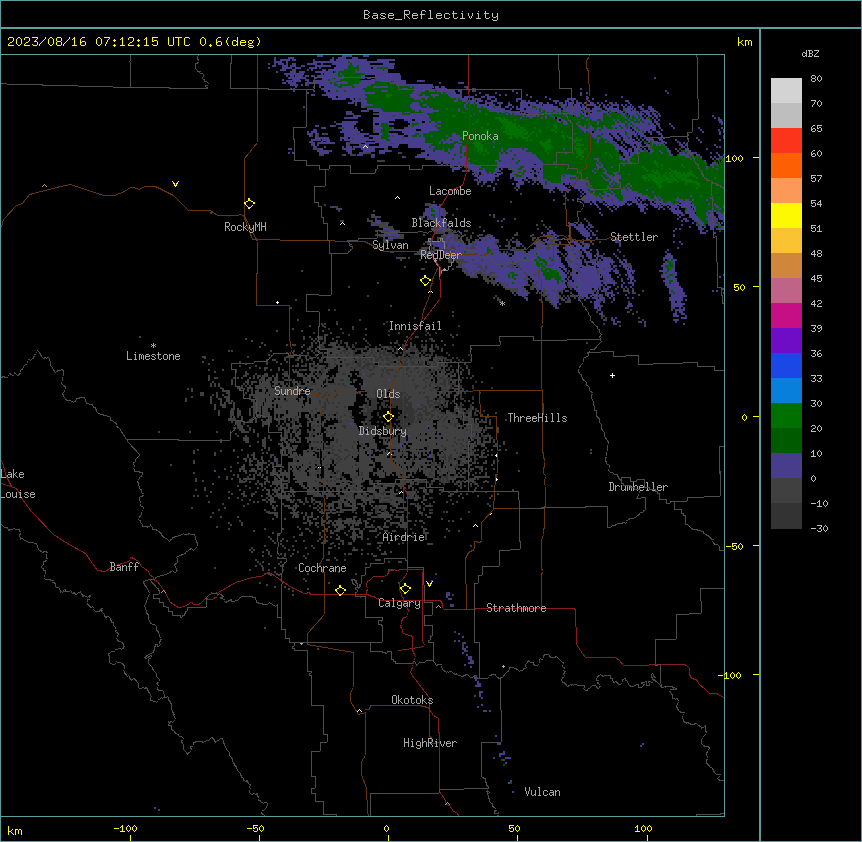Image resolution: width=862 pixels, height=842 pixels.
Task: Click the Sundre town label
Action: click(x=292, y=391)
